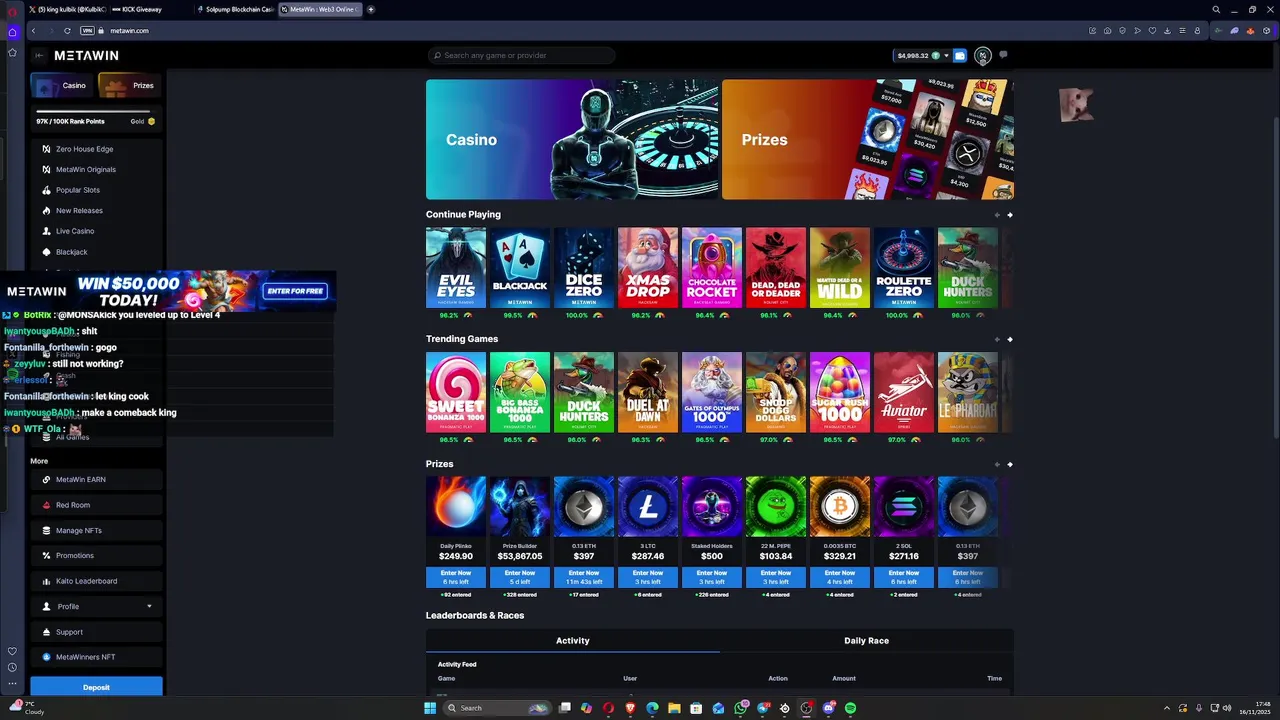Screen dimensions: 1280x720
Task: Open WhatsApp from the taskbar
Action: pos(741,708)
